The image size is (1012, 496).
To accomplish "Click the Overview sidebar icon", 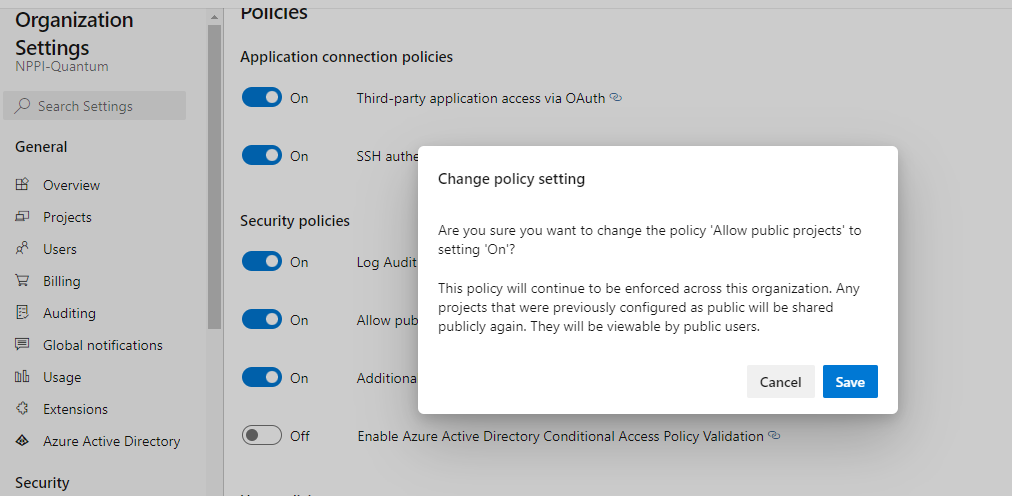I will [x=23, y=184].
